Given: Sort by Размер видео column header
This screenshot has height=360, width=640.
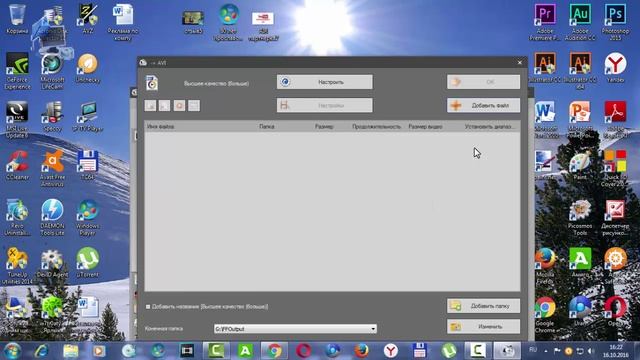Looking at the screenshot, I should point(425,127).
